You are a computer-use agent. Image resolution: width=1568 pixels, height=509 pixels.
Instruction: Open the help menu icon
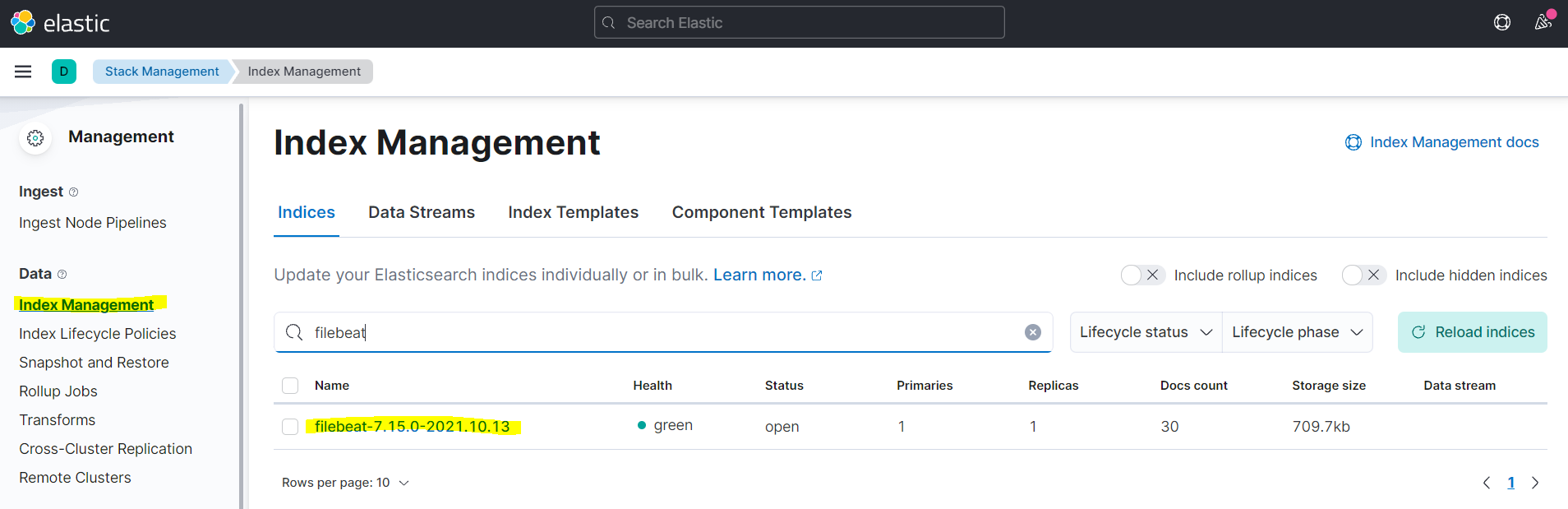1502,23
